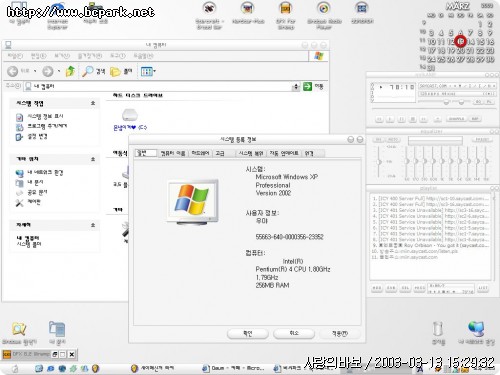Adjust equalizer preamp slider
This screenshot has width=500, height=375.
[x=379, y=162]
